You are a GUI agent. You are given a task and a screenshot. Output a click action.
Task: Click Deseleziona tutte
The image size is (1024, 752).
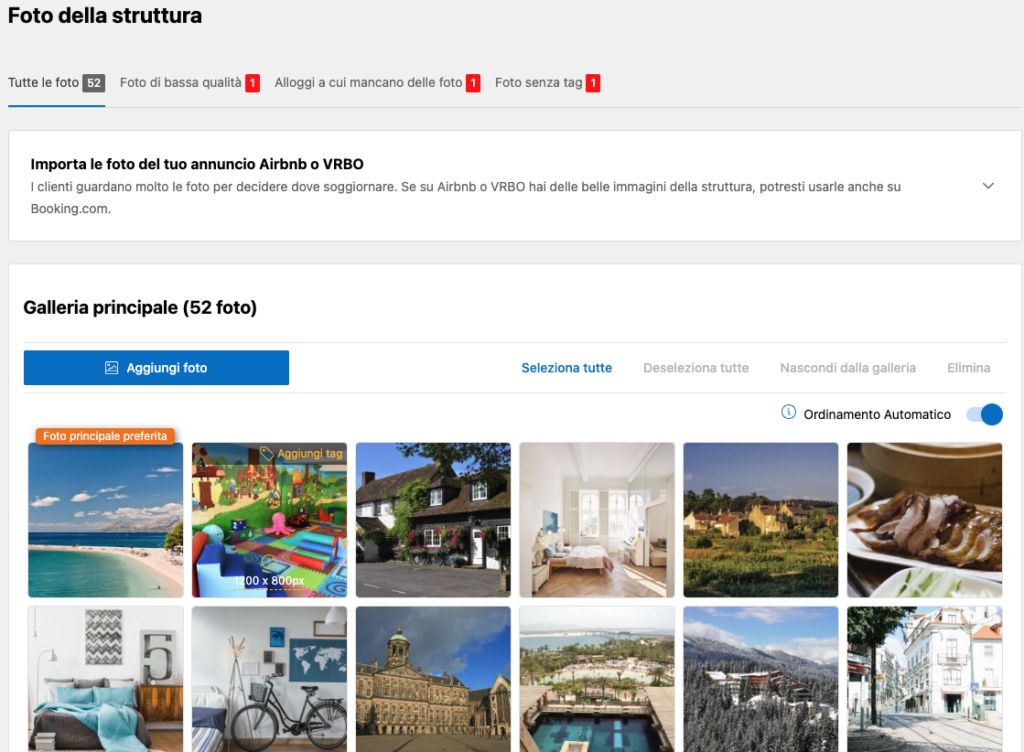pos(696,368)
